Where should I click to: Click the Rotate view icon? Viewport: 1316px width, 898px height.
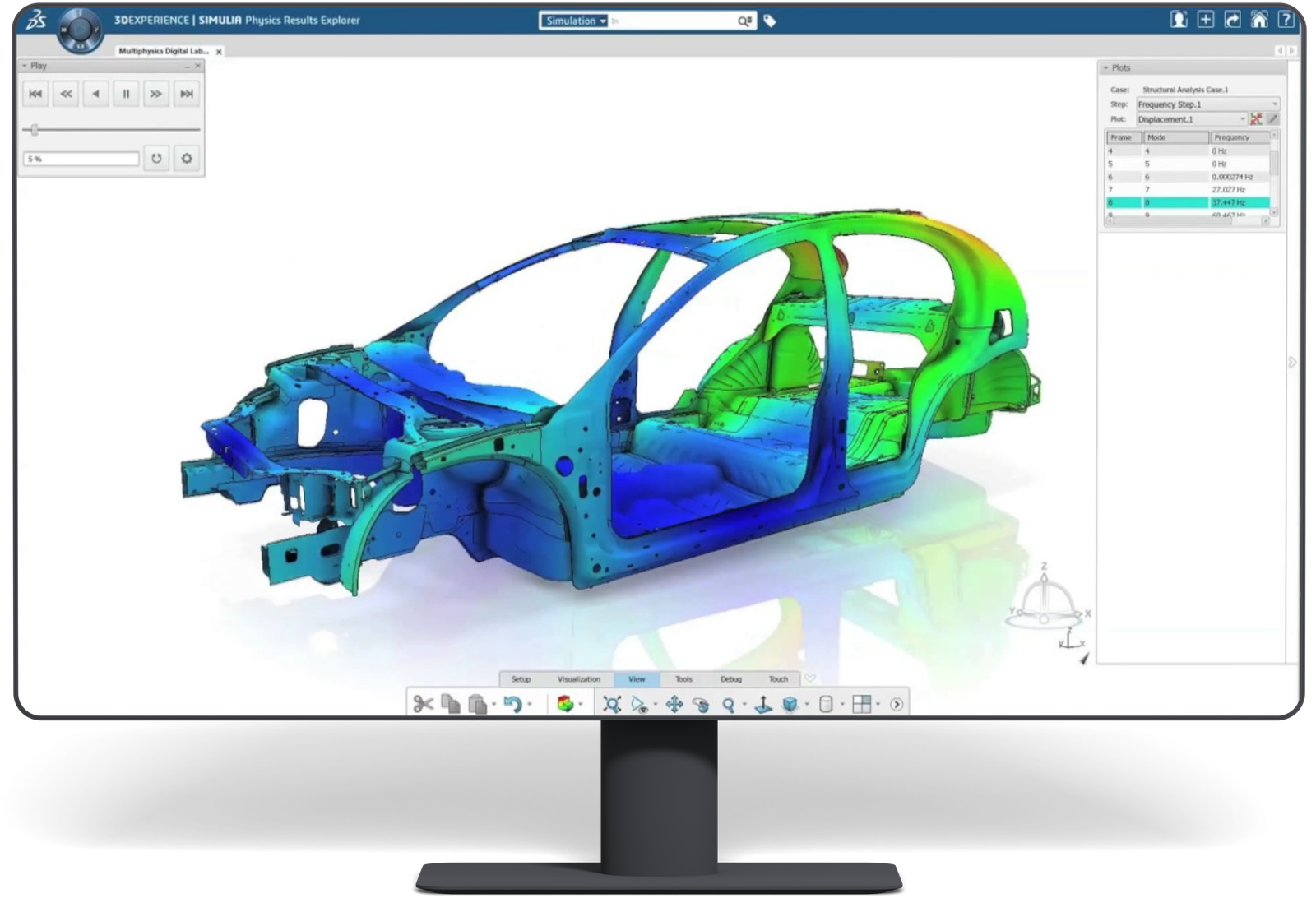[701, 704]
